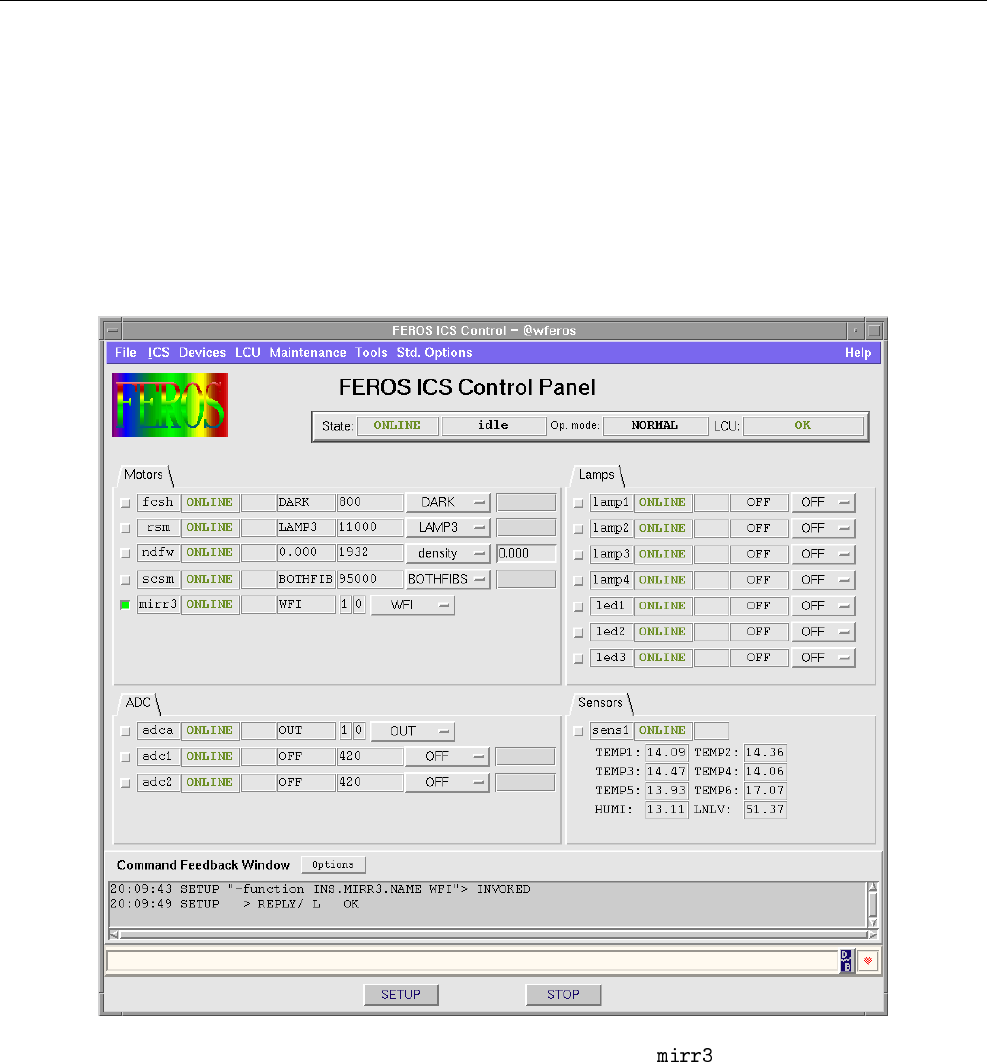This screenshot has height=1062, width=987.
Task: Select the ADC tab
Action: (x=138, y=703)
